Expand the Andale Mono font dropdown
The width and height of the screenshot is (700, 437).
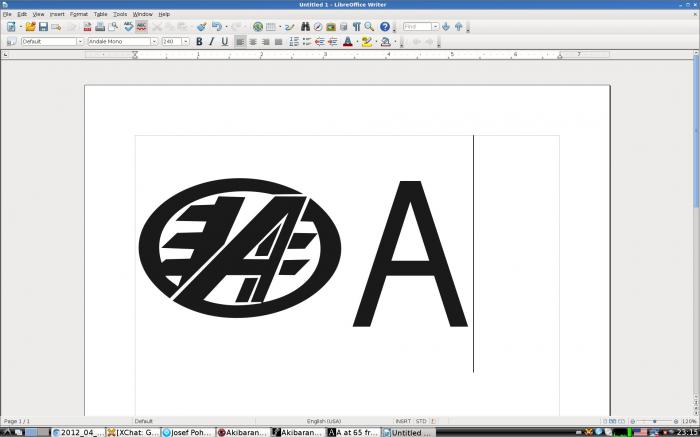(154, 42)
